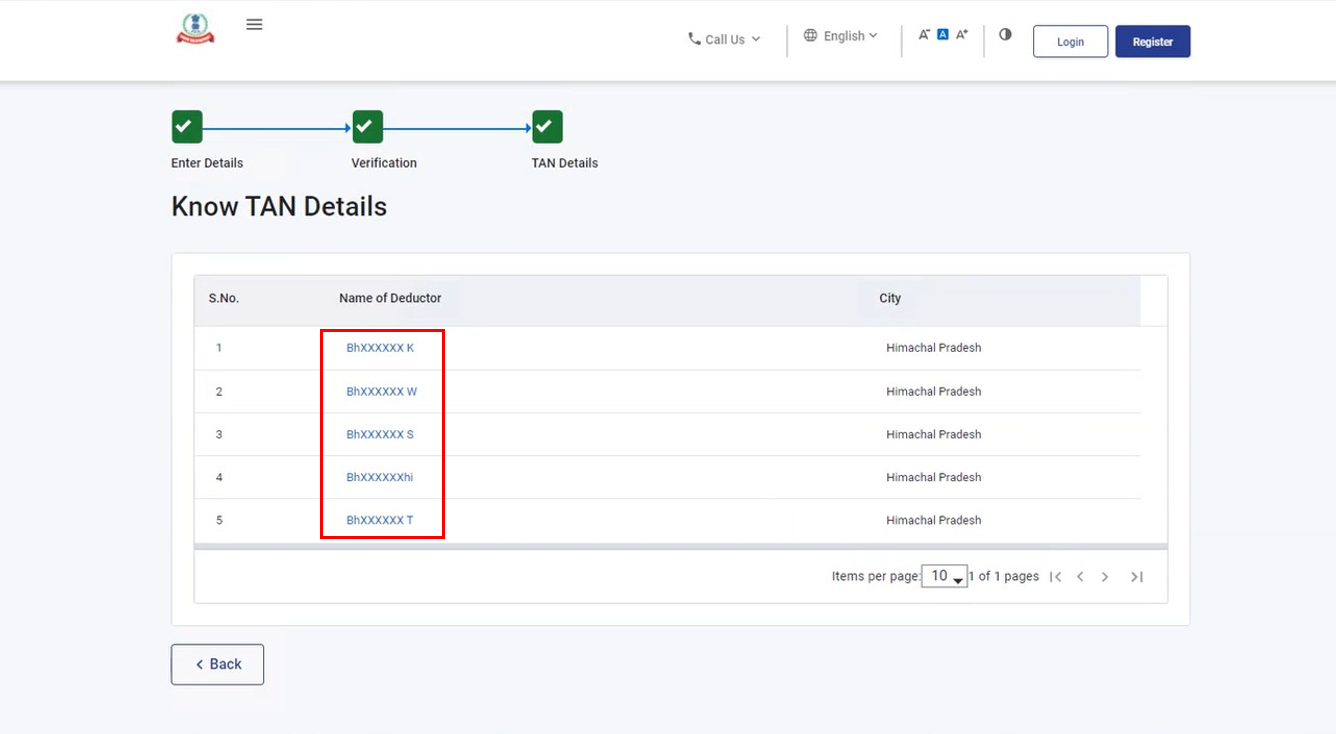Open deductor link BhXXXXXXhi
The height and width of the screenshot is (734, 1336).
[x=379, y=478]
